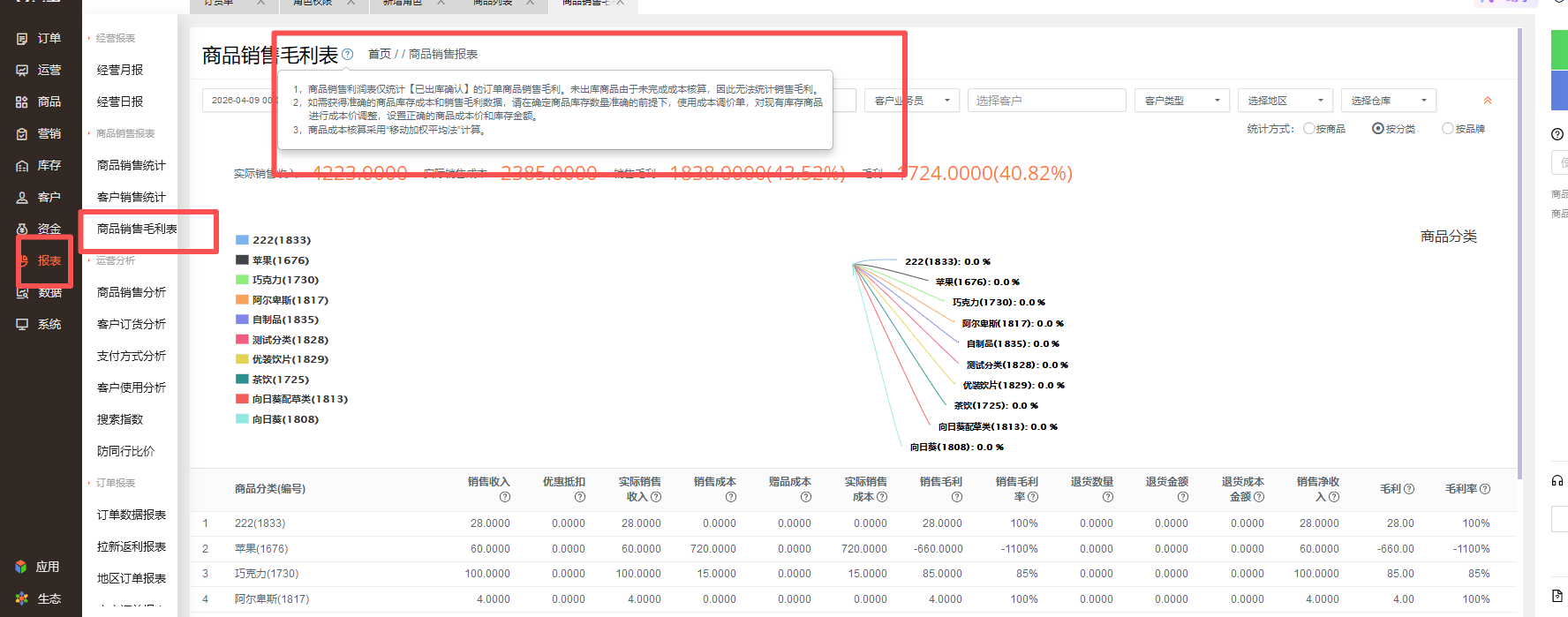Open the 应用 entry in the dark sidebar
The width and height of the screenshot is (1568, 617).
[38, 567]
